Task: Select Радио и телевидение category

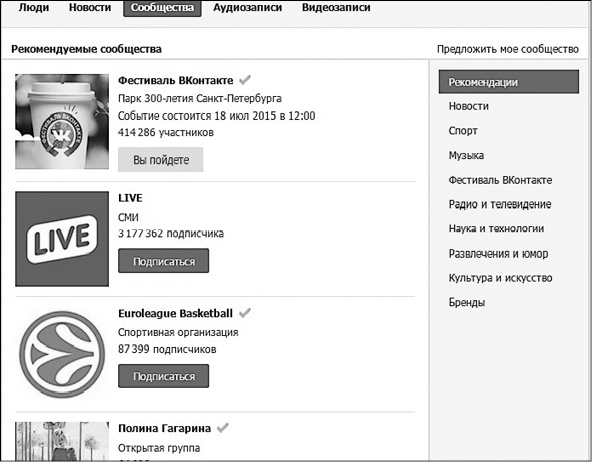Action: click(500, 205)
